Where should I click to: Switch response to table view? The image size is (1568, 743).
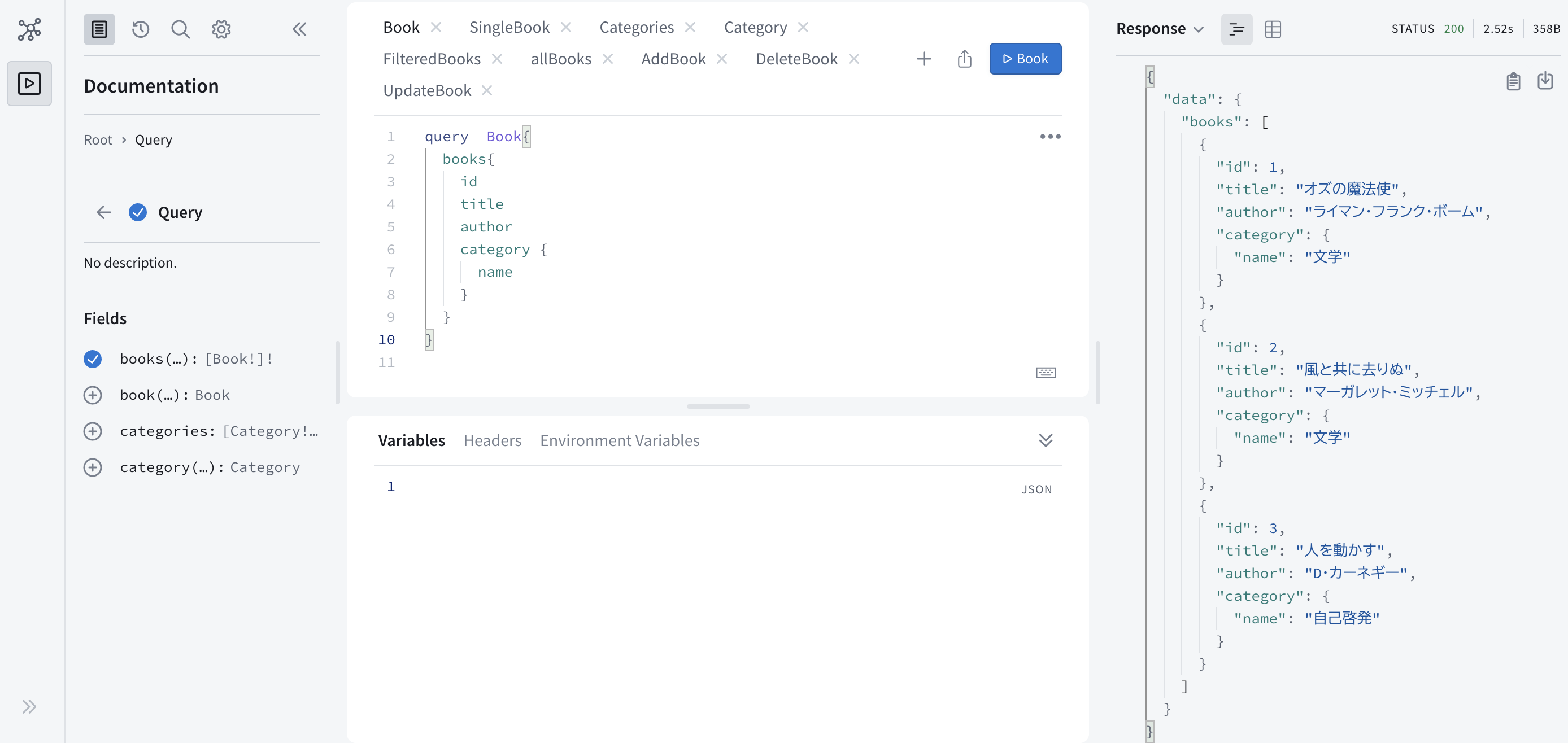(x=1272, y=29)
